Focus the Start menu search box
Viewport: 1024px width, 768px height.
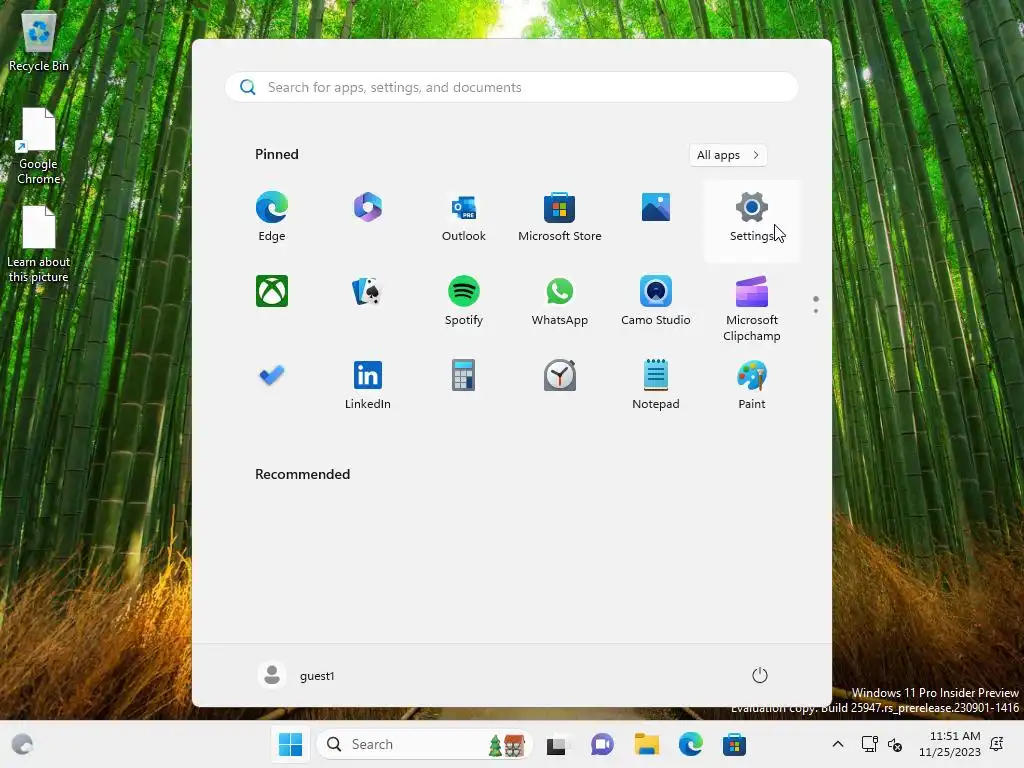pyautogui.click(x=511, y=88)
